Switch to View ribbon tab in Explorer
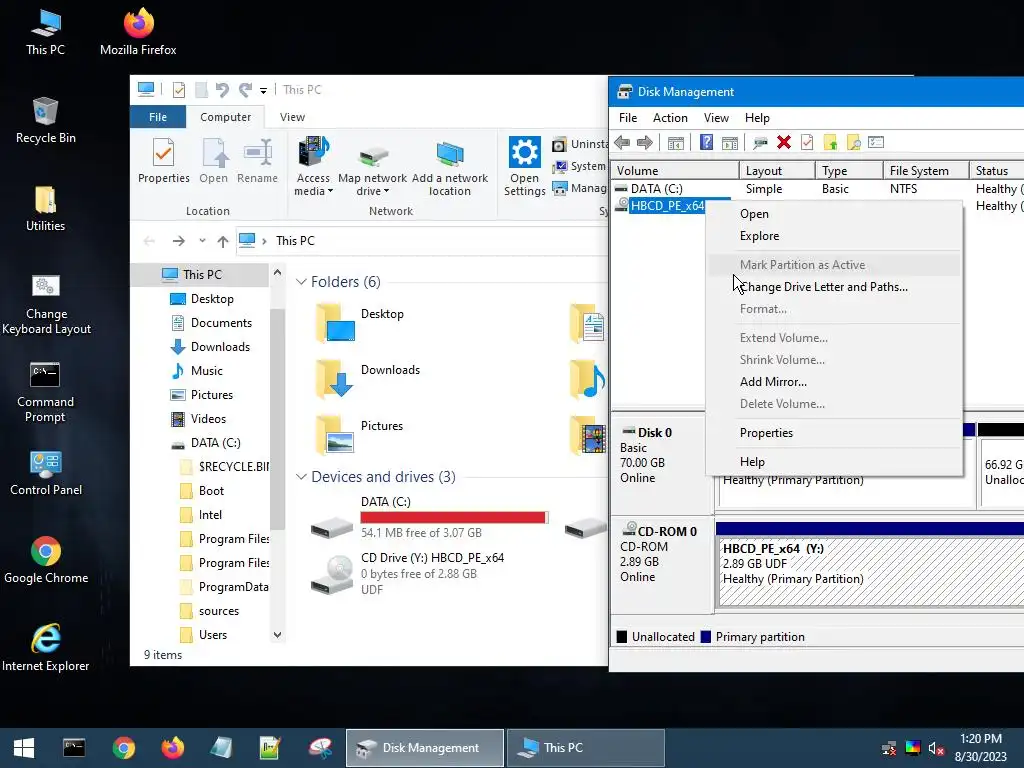Screen dimensions: 1024x768 [292, 117]
